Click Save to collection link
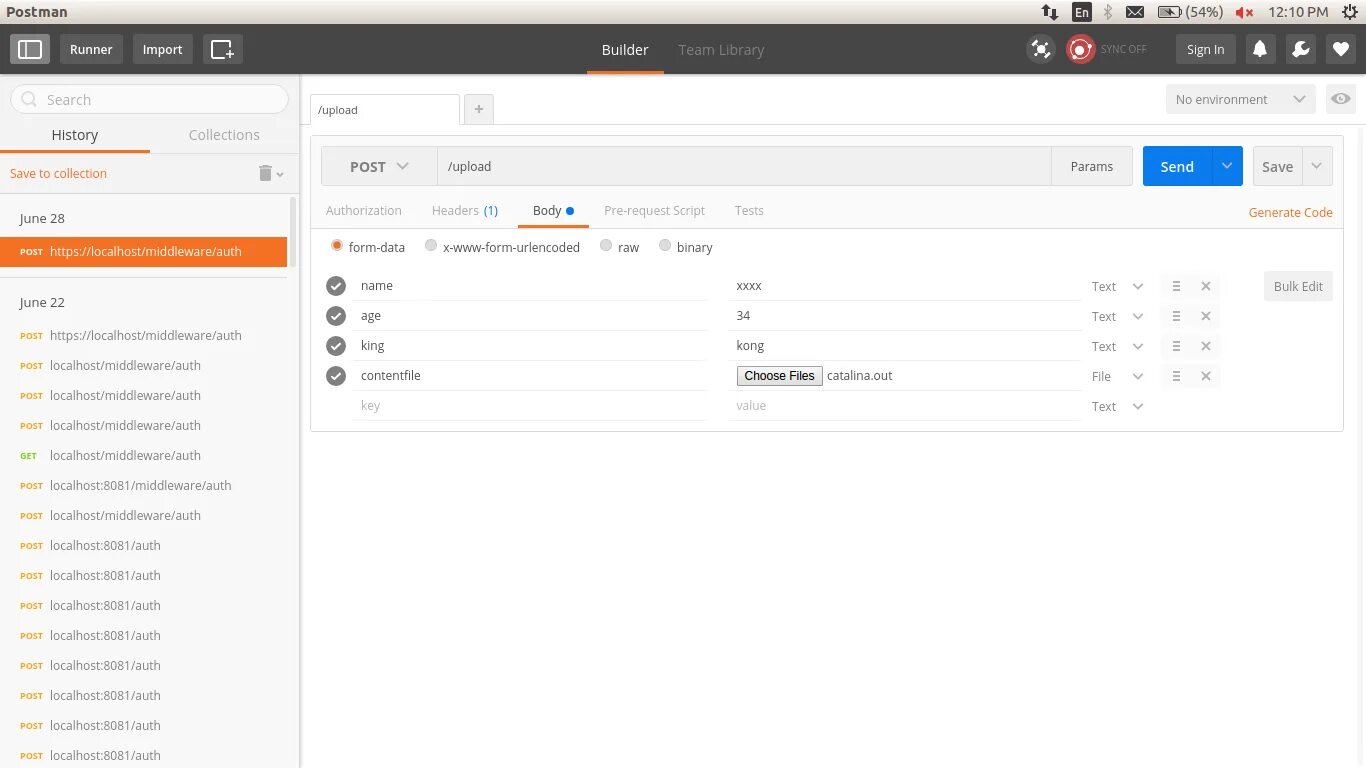1366x768 pixels. (x=58, y=173)
